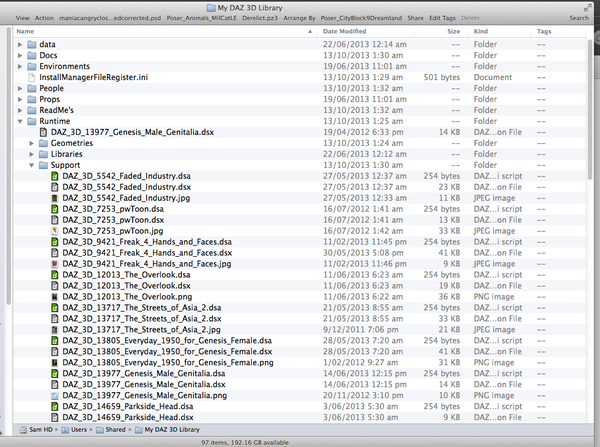Click the Runtime folder icon

(32, 121)
